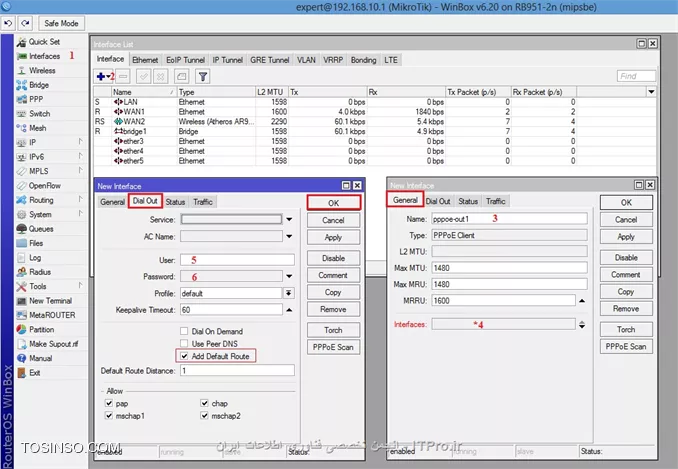
Task: Open Wireless menu in sidebar
Action: pyautogui.click(x=36, y=70)
